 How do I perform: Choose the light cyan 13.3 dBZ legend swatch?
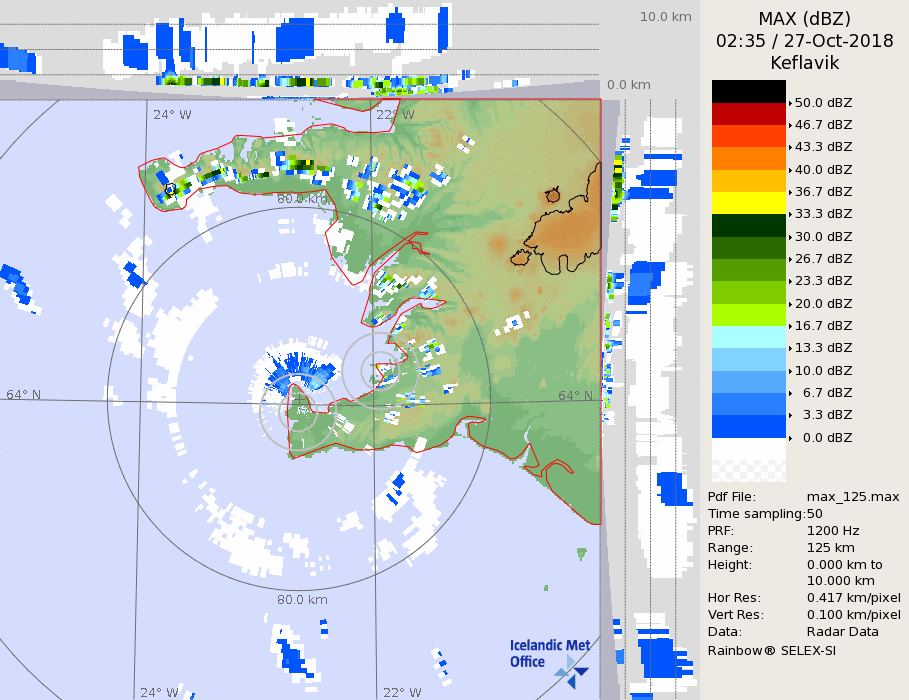click(x=748, y=336)
